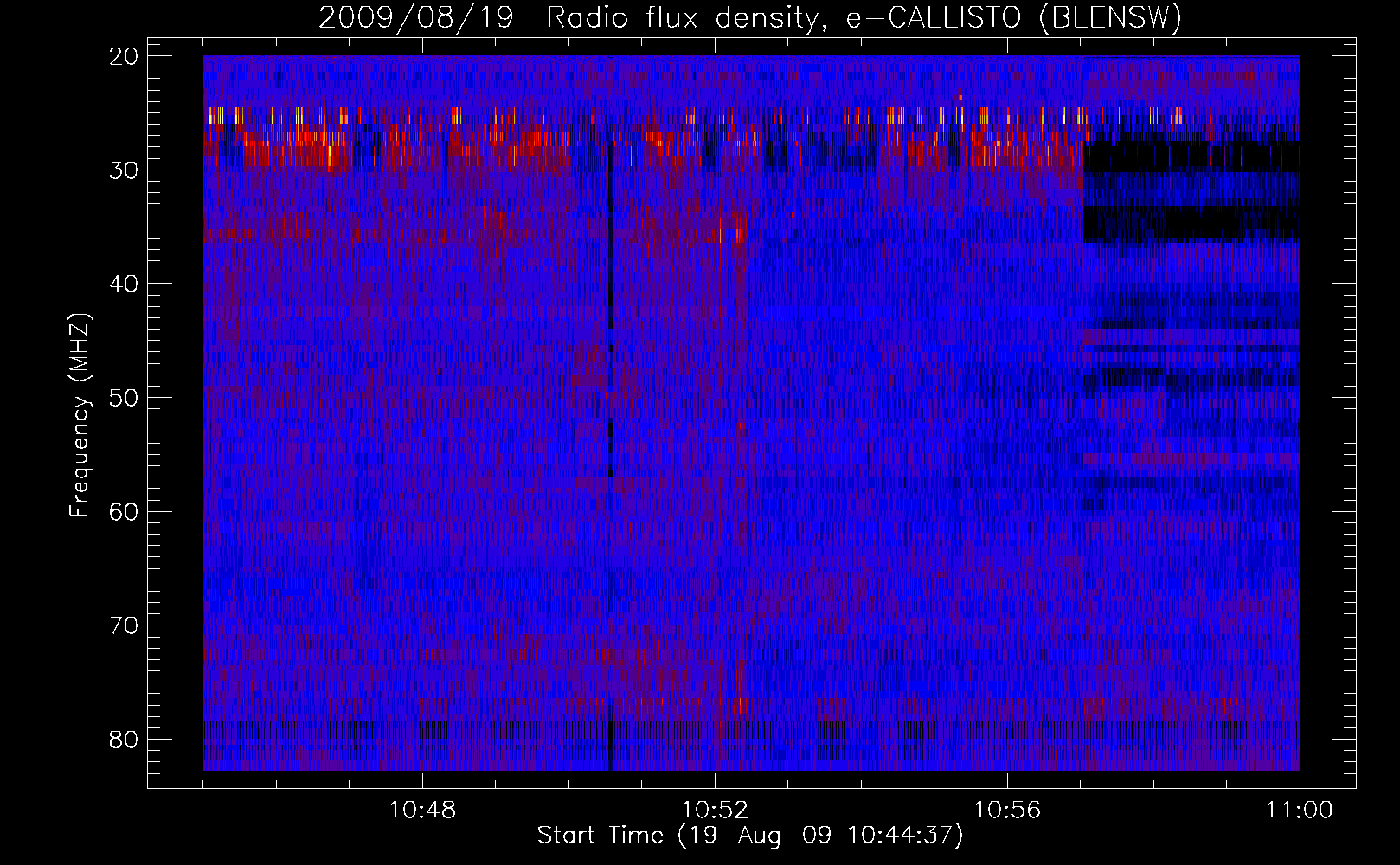Click the frequency label 40
This screenshot has height=865, width=1400.
(x=124, y=284)
